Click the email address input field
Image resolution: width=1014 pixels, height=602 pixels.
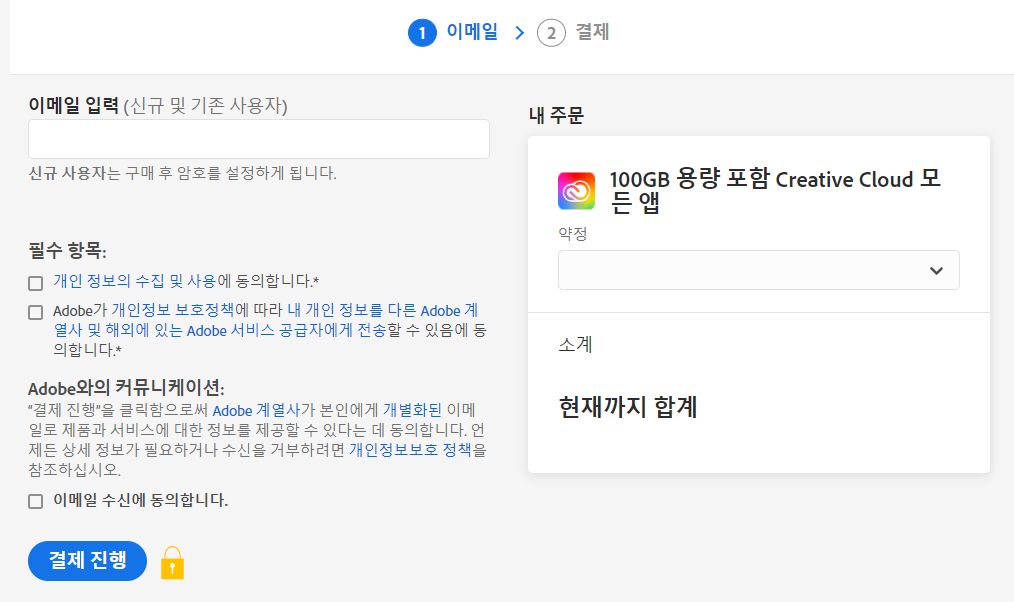pos(259,139)
